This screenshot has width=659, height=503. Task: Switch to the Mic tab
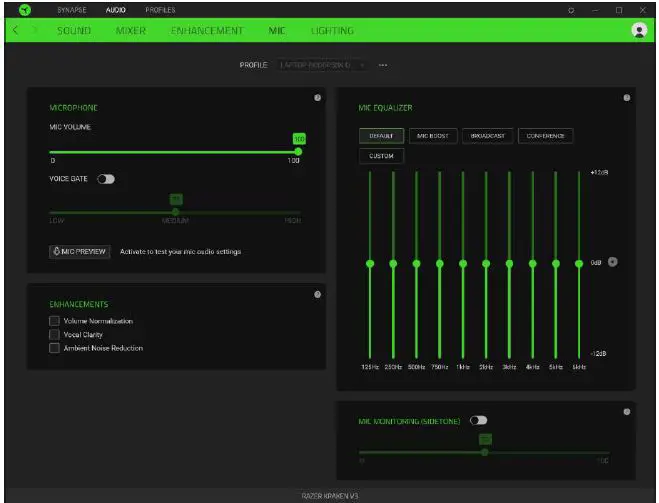tap(277, 31)
